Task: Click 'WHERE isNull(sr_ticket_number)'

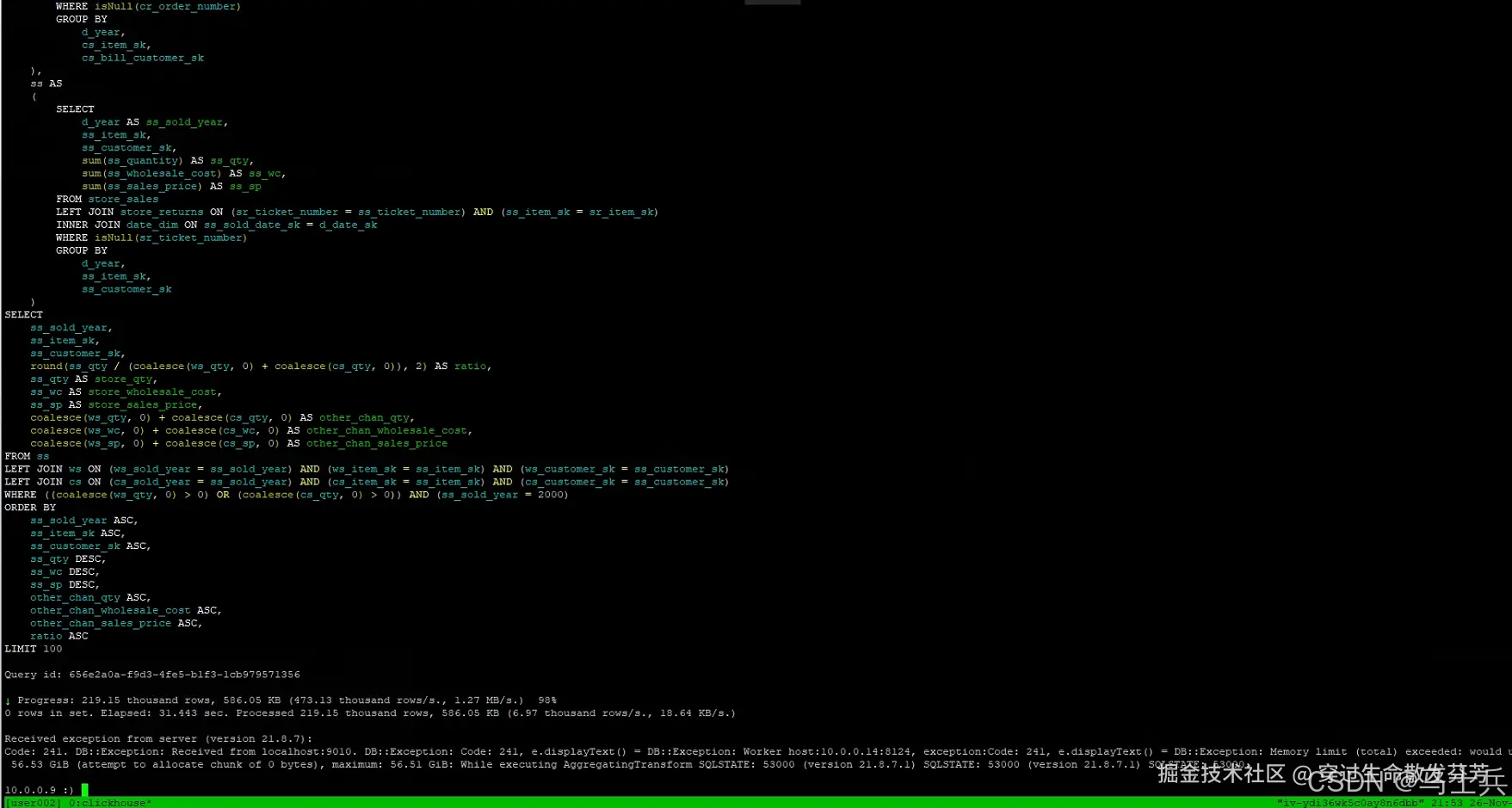Action: point(151,237)
